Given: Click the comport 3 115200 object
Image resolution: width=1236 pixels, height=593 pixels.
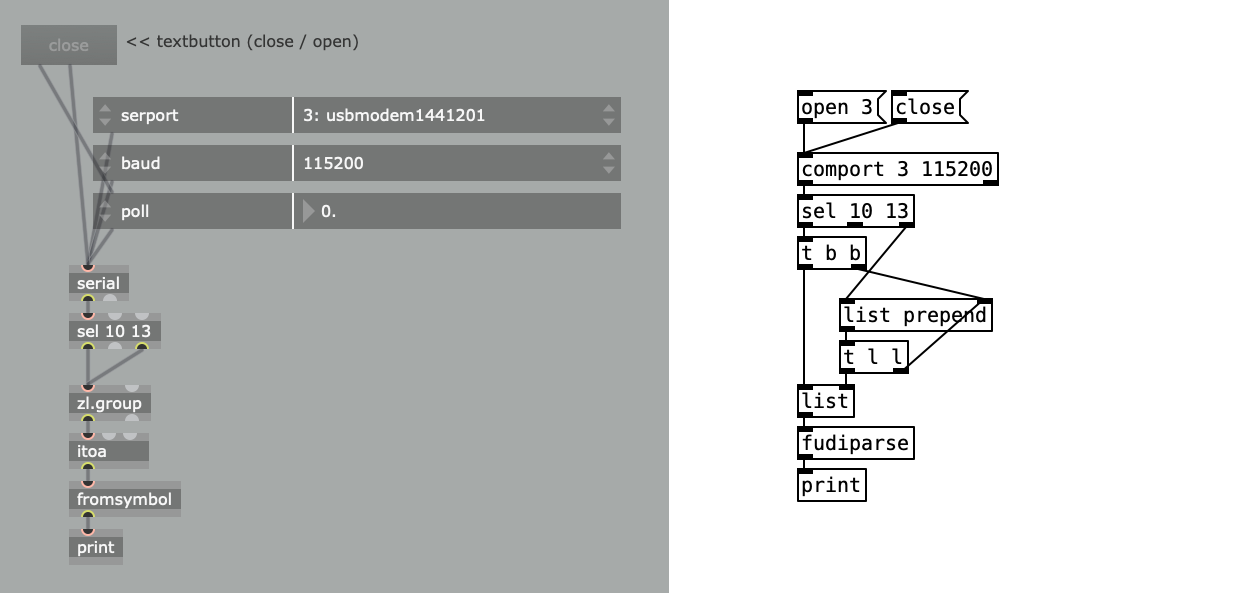Looking at the screenshot, I should coord(897,168).
